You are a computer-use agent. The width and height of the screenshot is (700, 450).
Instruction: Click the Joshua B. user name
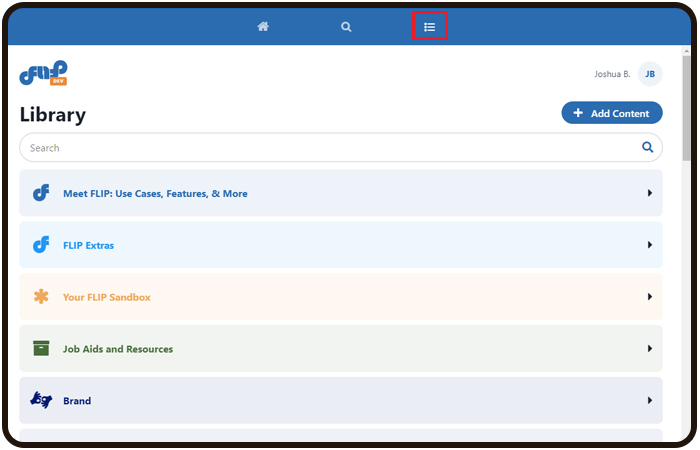(x=612, y=74)
